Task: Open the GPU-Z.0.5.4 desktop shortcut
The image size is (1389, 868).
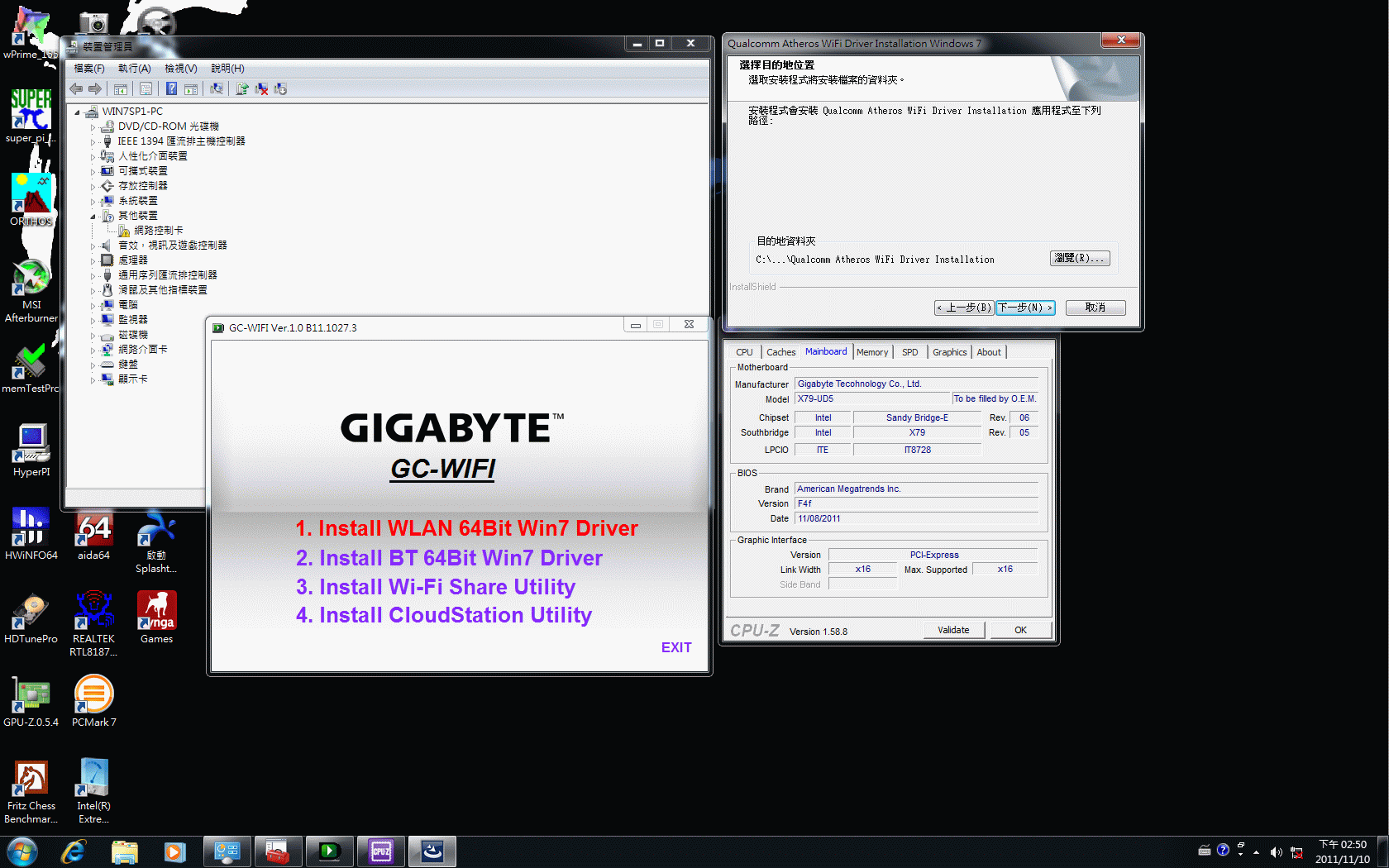Action: 31,701
